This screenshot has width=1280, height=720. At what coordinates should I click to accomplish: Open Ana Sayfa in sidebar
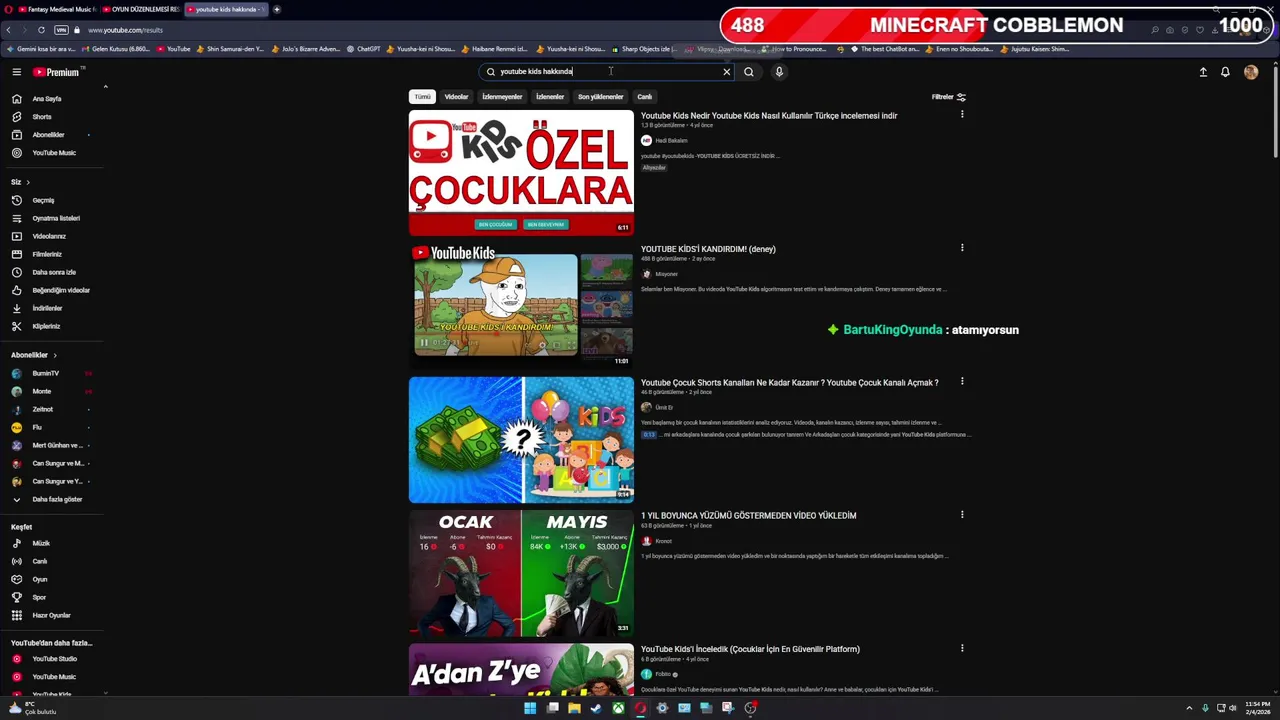[x=47, y=99]
